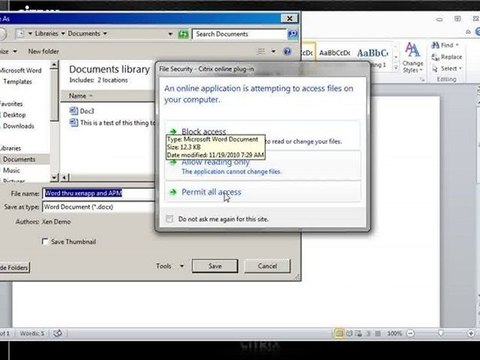Click the file list horizontal scroll left arrow

coord(65,178)
